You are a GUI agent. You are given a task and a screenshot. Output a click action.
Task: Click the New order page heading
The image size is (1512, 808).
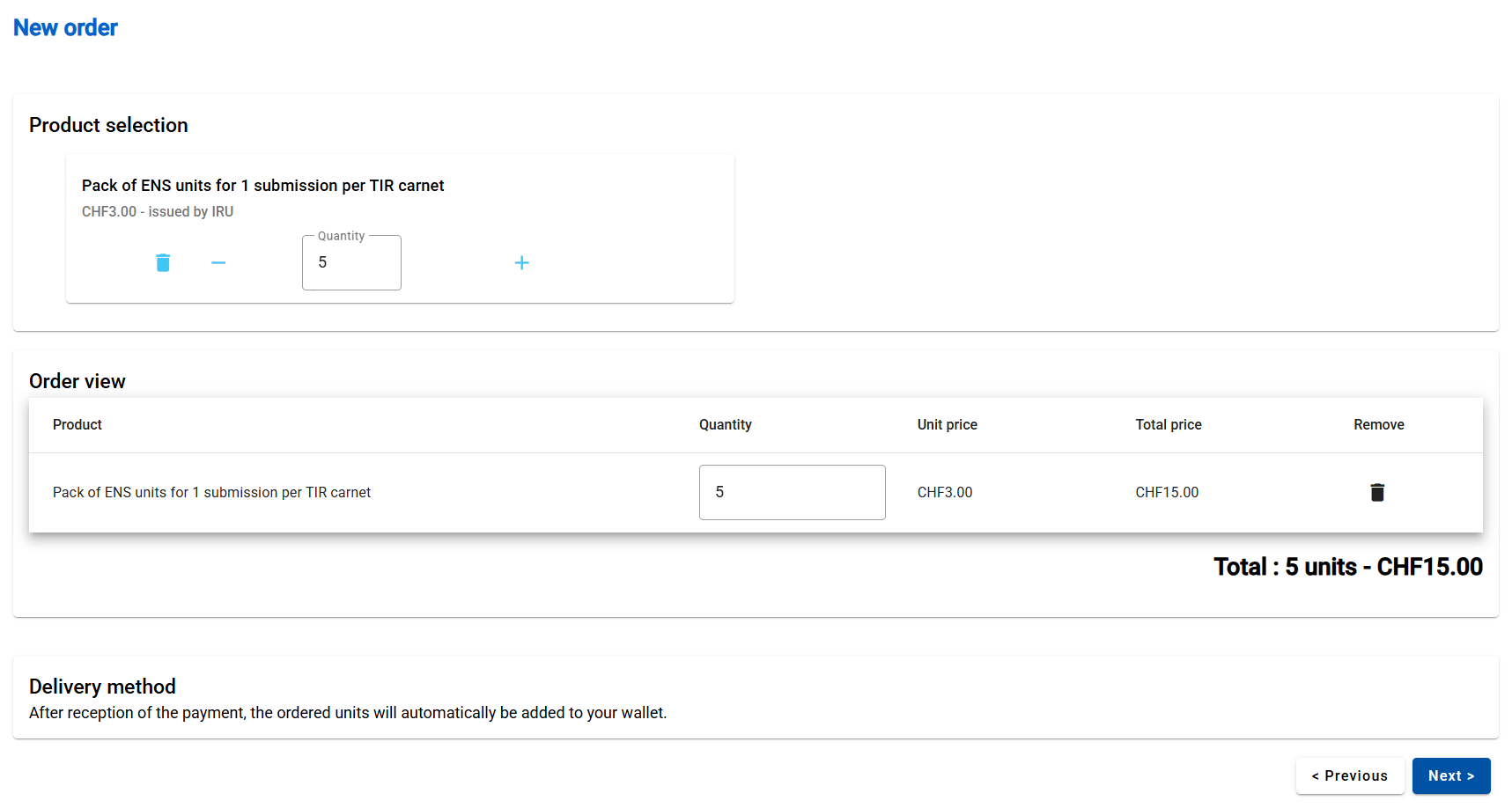pyautogui.click(x=65, y=28)
